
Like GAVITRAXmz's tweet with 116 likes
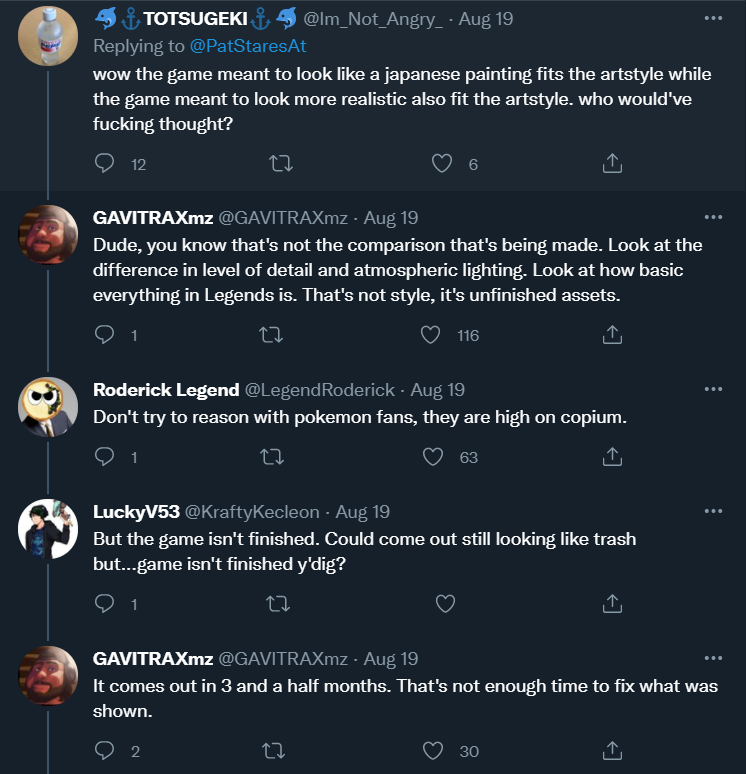pos(430,335)
